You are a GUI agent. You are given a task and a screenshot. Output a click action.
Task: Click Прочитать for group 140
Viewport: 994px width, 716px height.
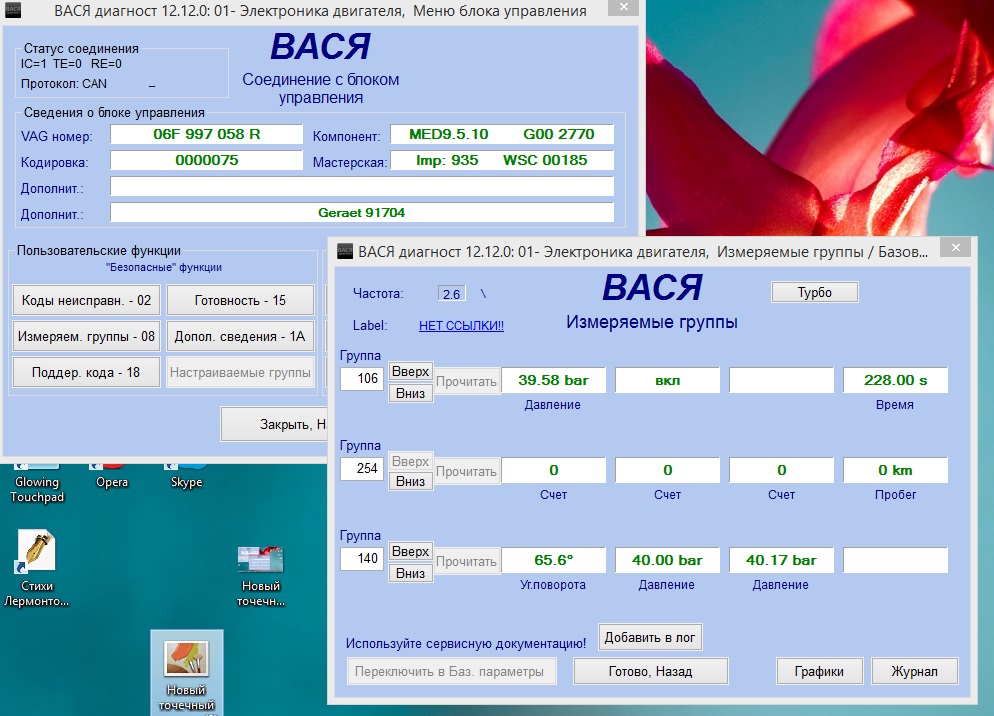click(x=467, y=561)
